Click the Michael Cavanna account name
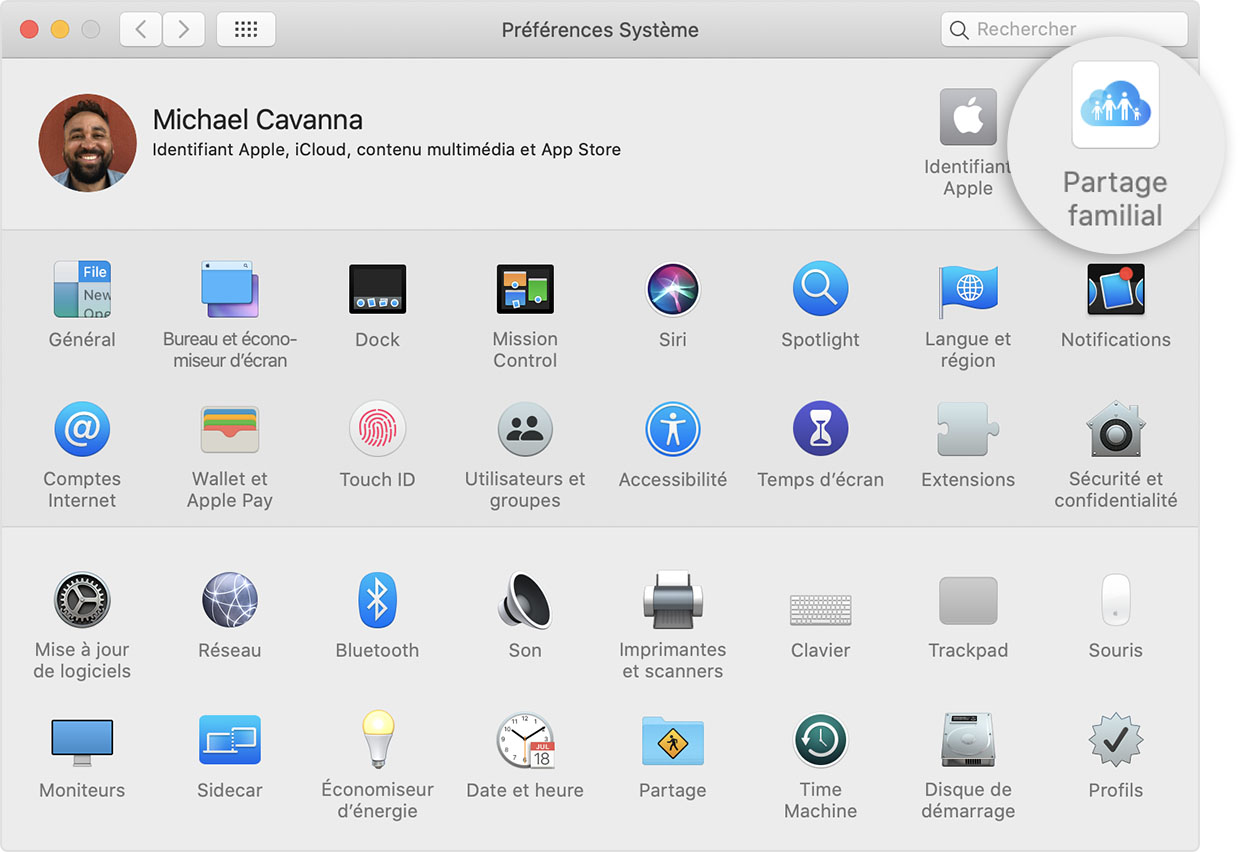The width and height of the screenshot is (1240, 852). (257, 120)
